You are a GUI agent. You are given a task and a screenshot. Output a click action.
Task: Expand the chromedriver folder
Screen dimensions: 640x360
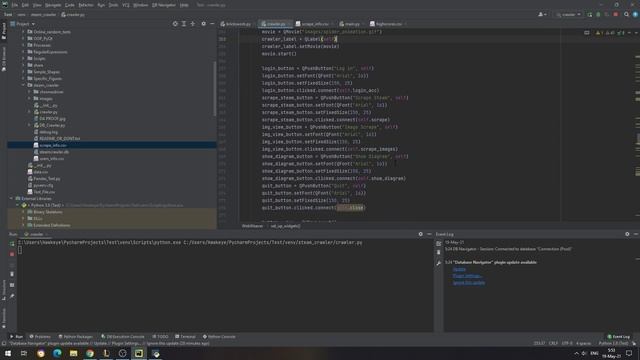pyautogui.click(x=29, y=92)
